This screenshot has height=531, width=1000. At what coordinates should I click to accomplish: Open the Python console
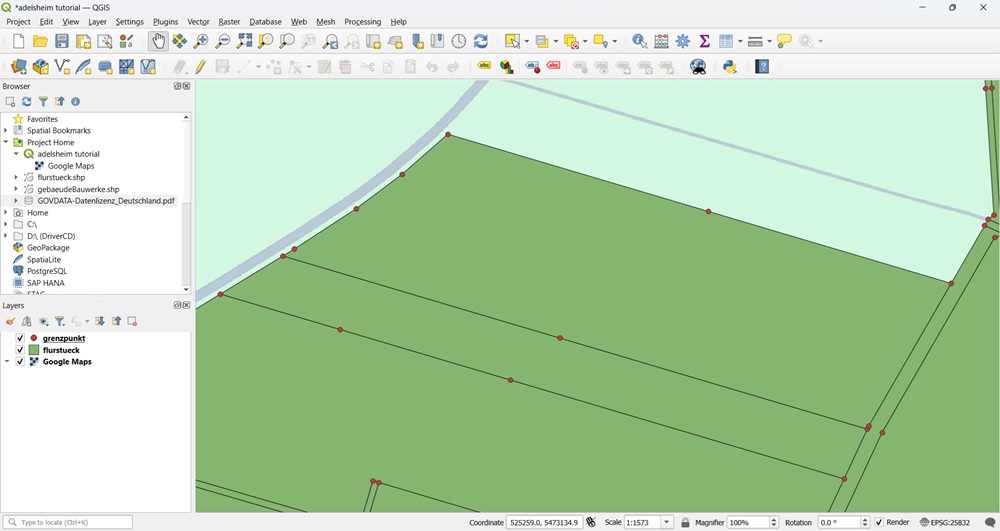point(731,67)
